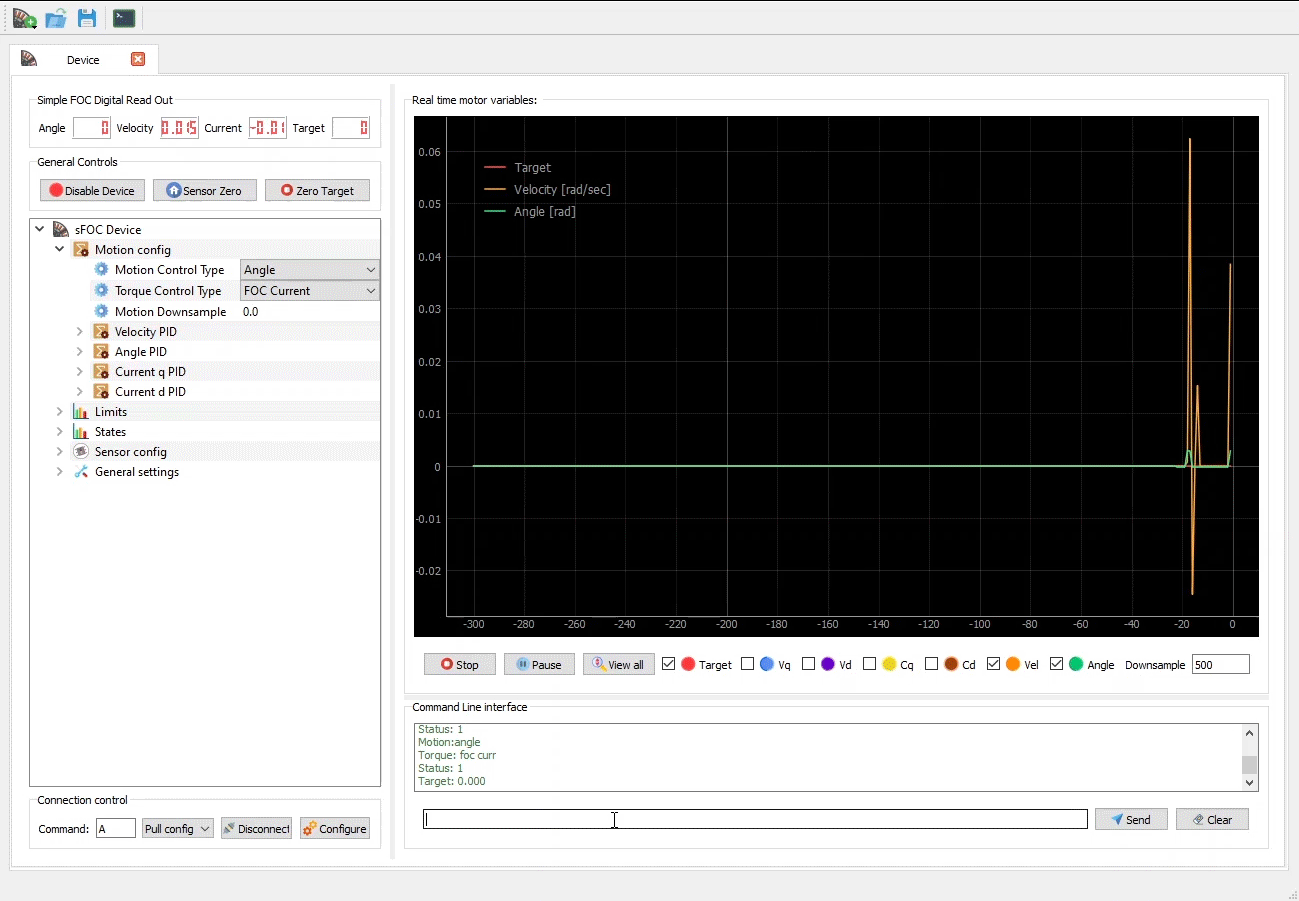Click the Disconnect button
The height and width of the screenshot is (901, 1299).
point(257,829)
